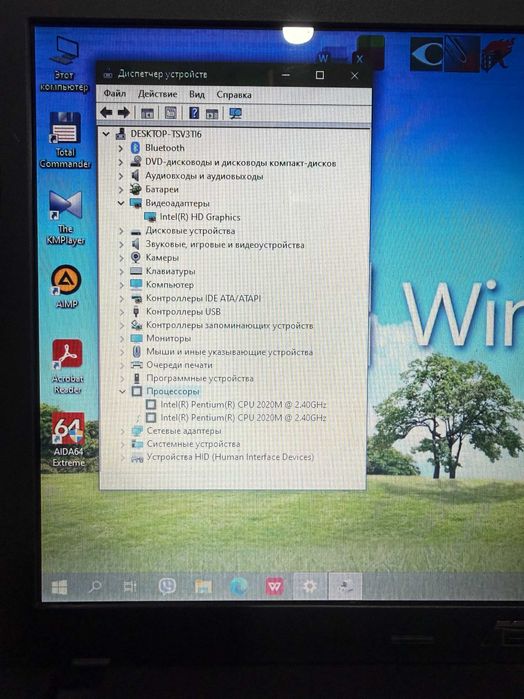The image size is (524, 699).
Task: Expand 'Контроллеры USB' category
Action: click(x=122, y=312)
